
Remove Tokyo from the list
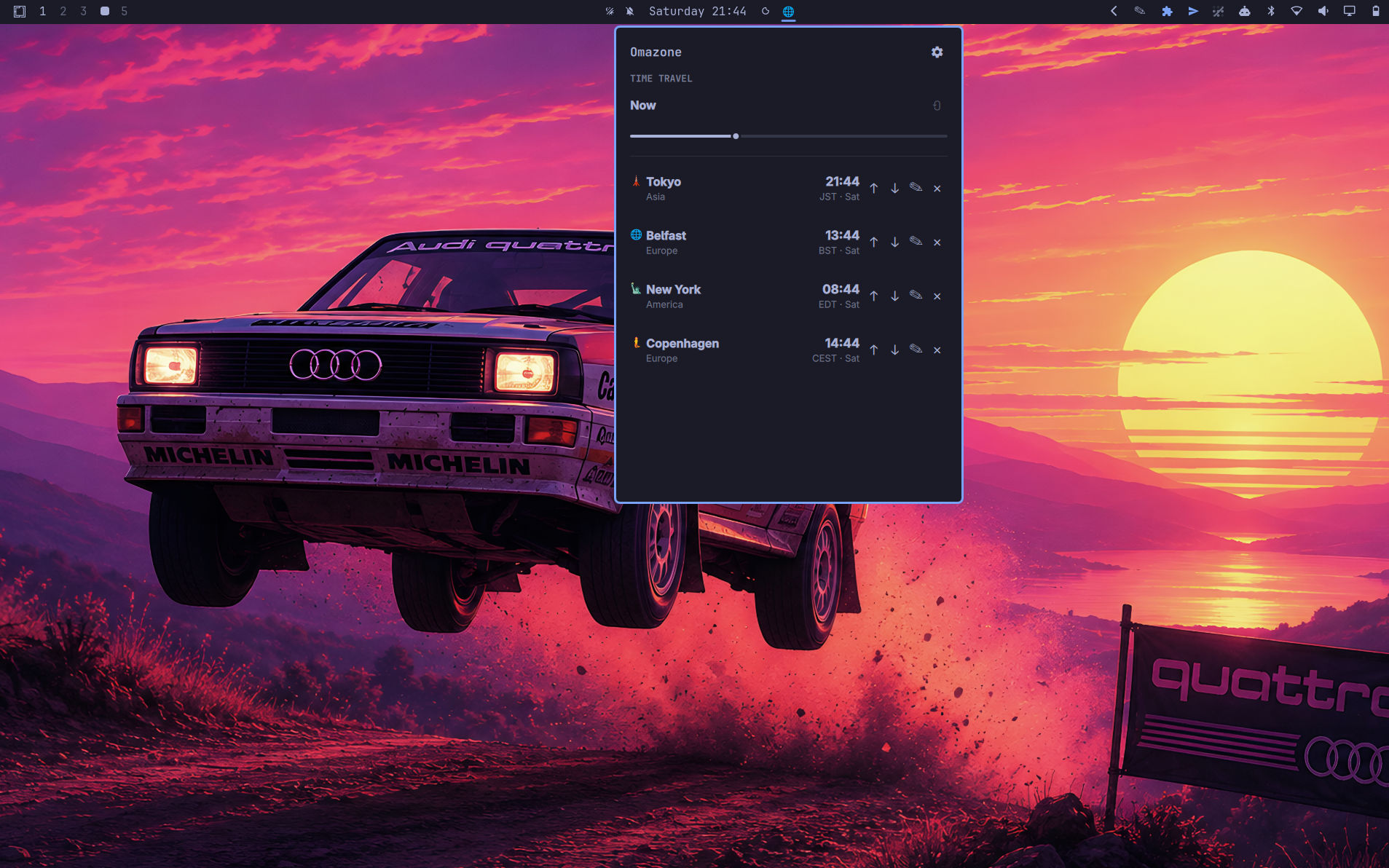point(937,189)
